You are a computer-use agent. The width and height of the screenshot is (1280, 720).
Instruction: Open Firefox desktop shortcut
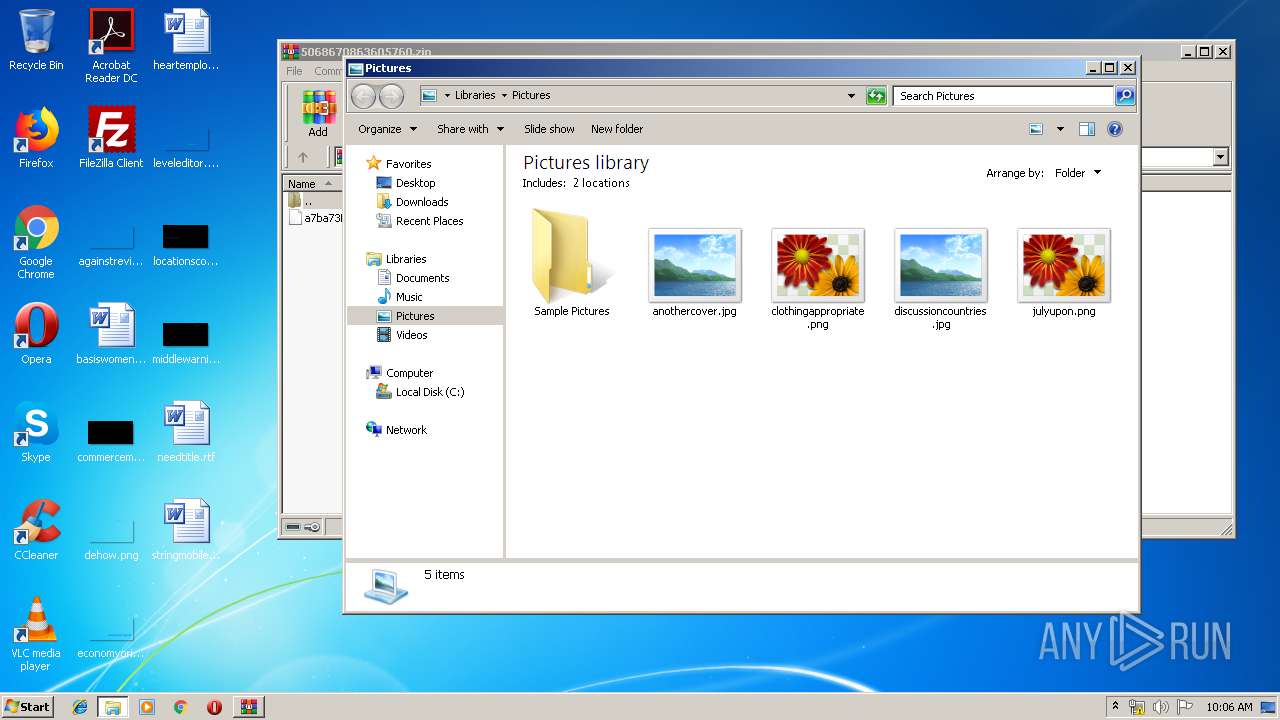[36, 138]
